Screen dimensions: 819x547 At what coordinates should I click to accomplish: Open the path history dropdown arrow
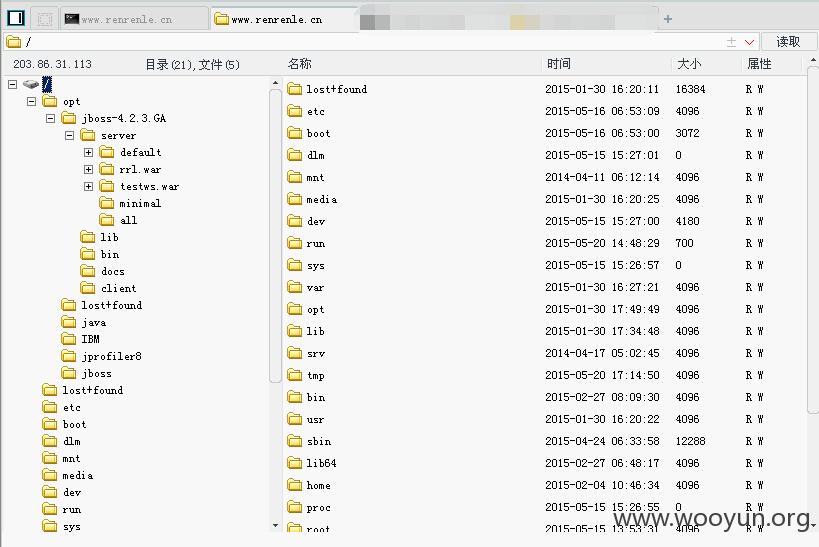click(x=749, y=42)
